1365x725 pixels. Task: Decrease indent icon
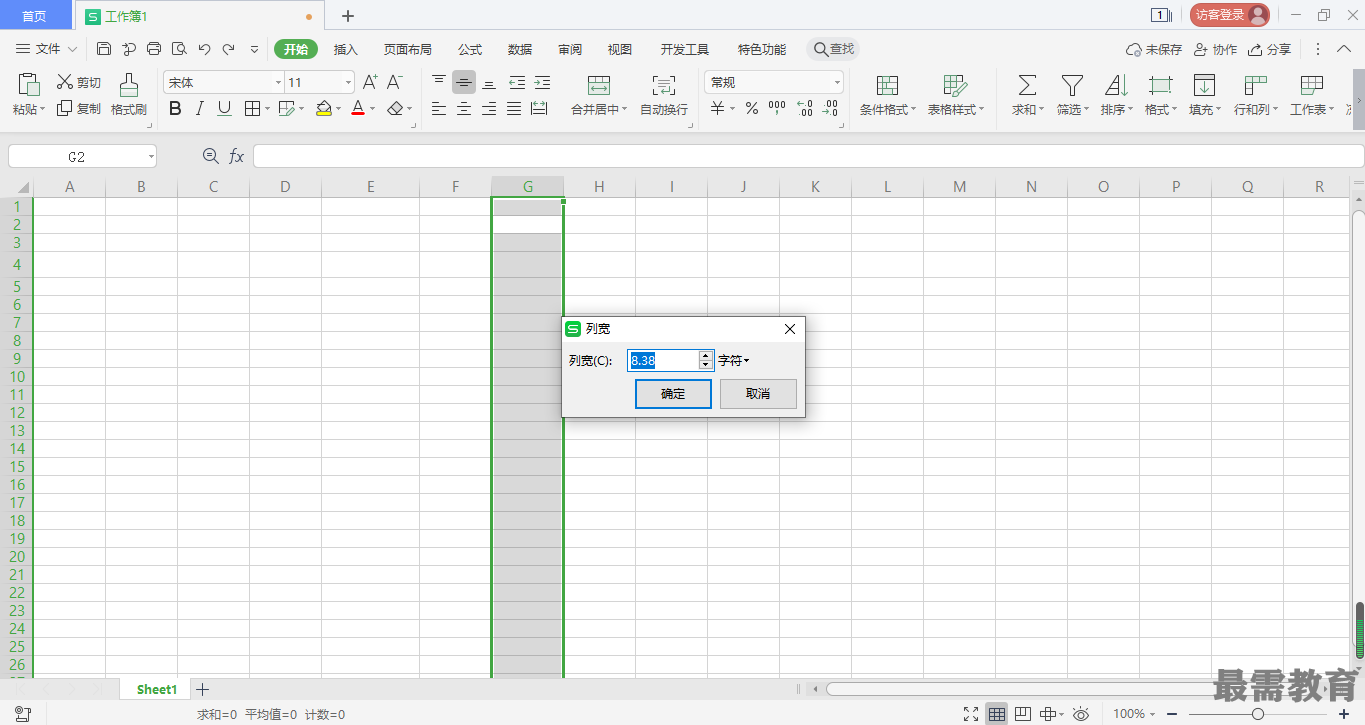(x=517, y=82)
